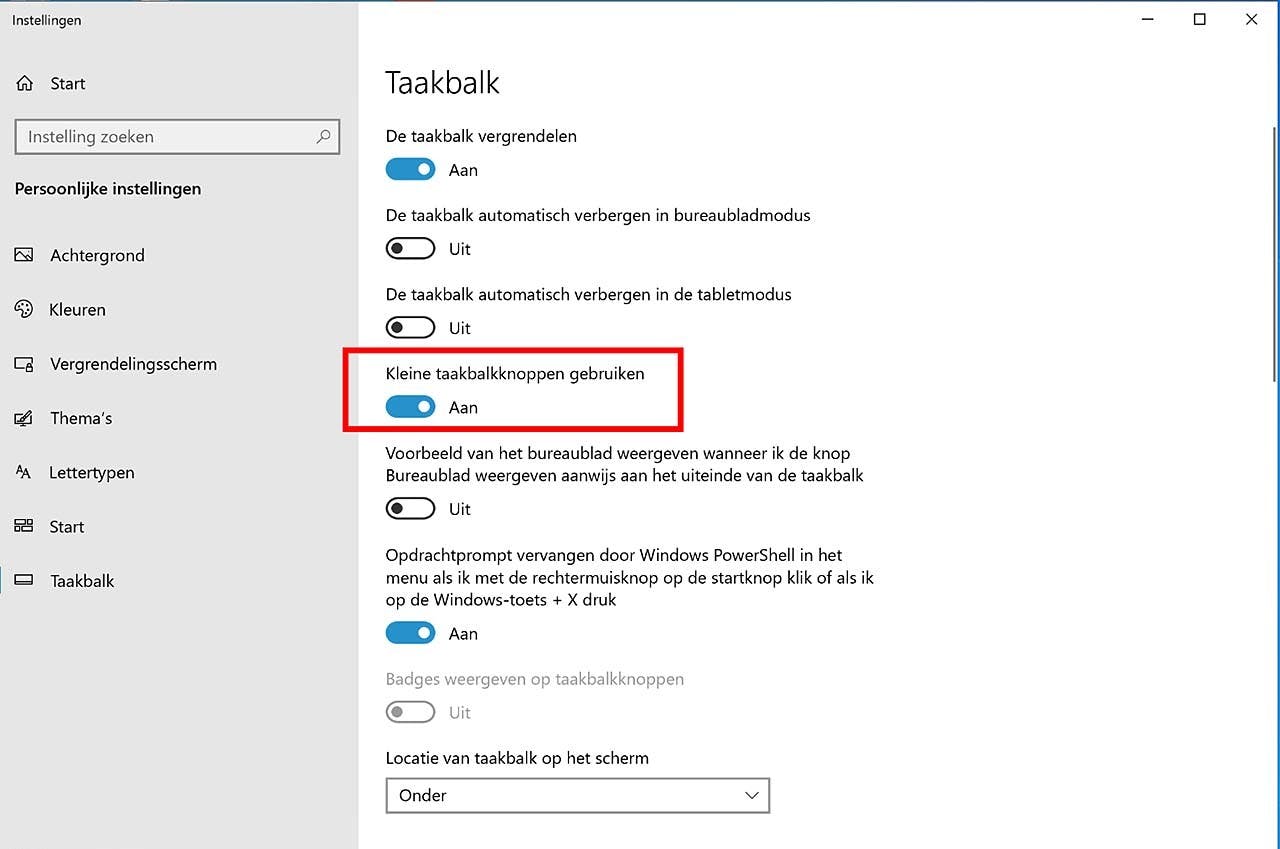Open Vergrendelingsscherm using its lock screen icon
The width and height of the screenshot is (1280, 849).
[23, 364]
